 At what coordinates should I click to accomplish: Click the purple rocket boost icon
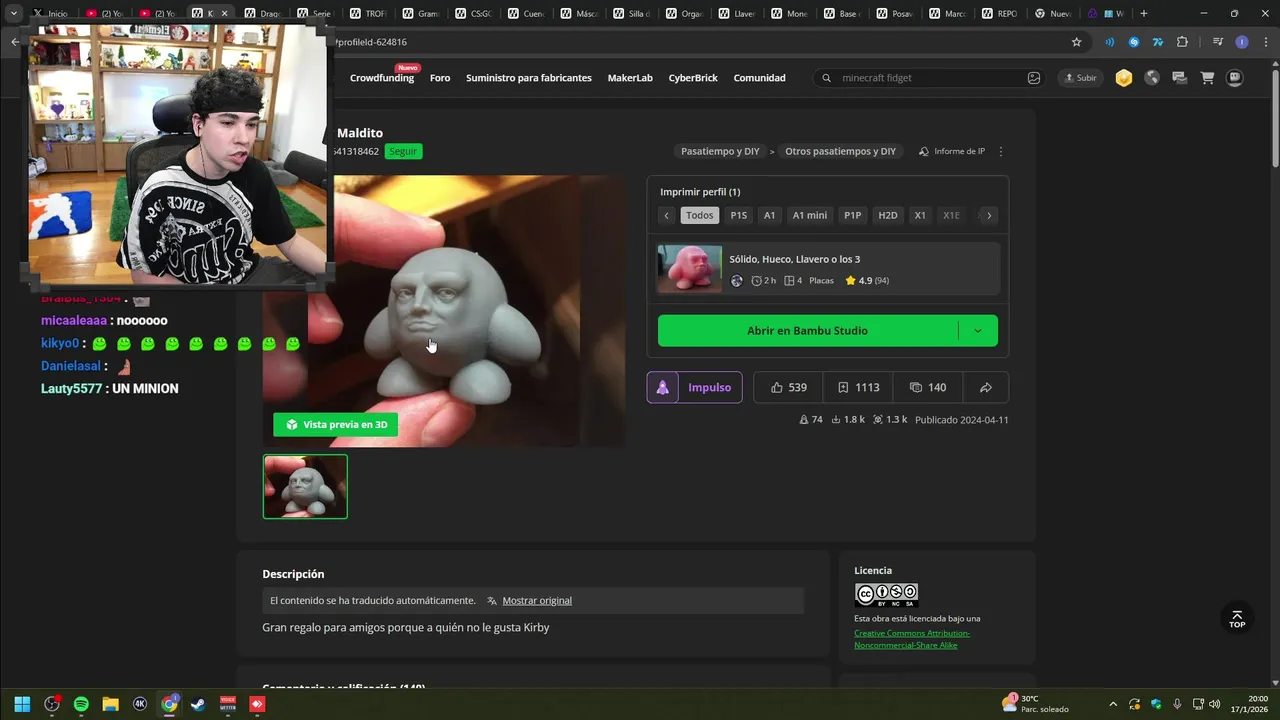click(x=662, y=388)
